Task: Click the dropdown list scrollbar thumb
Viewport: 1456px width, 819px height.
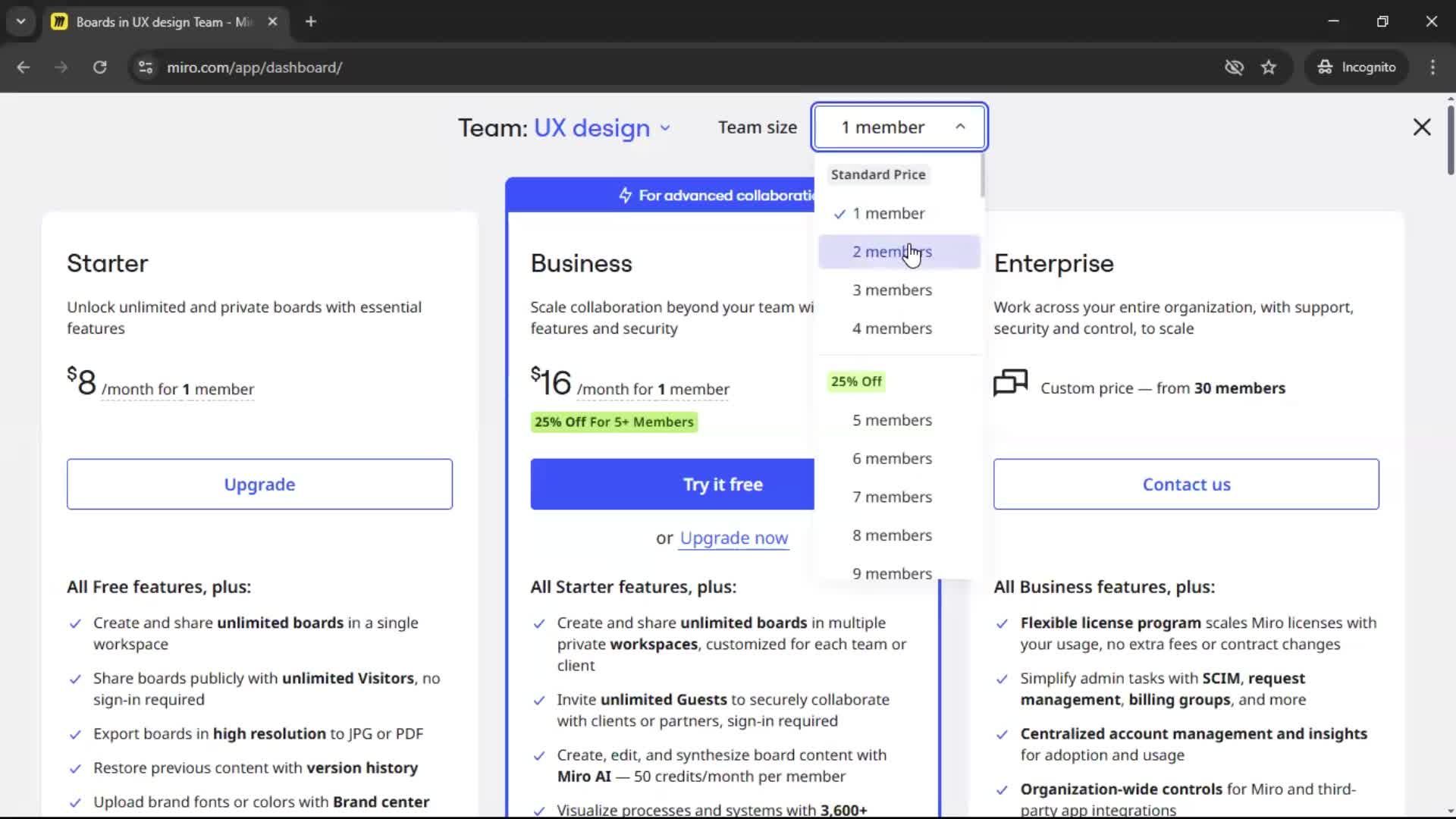Action: tap(982, 176)
